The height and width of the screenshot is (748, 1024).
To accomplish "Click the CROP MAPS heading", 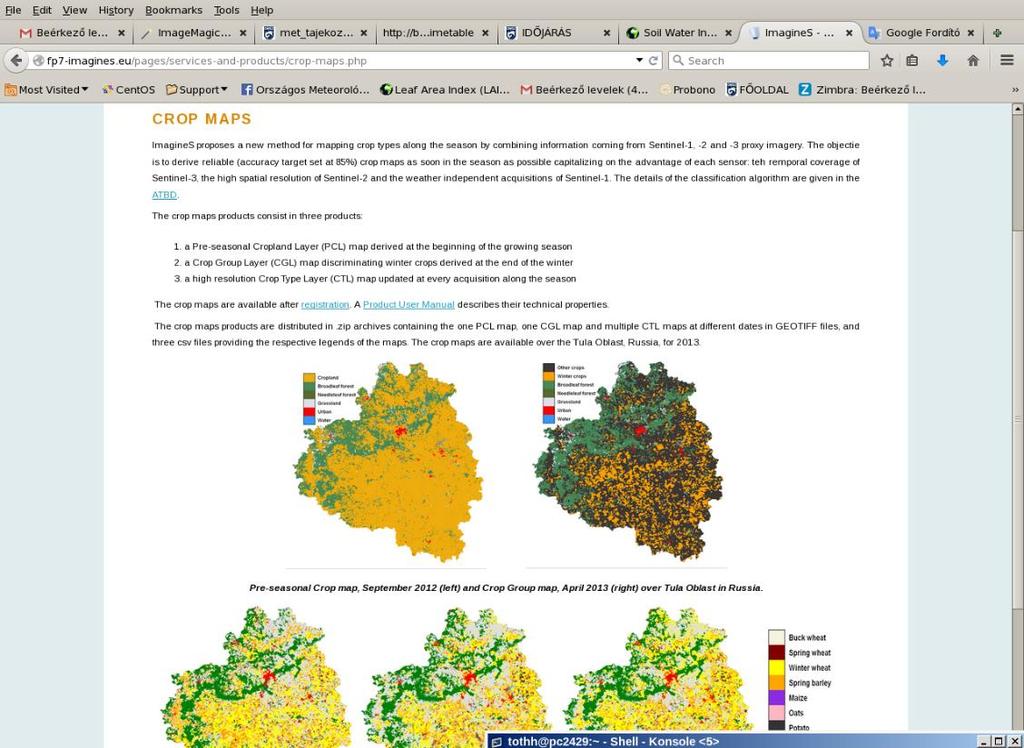I will 202,119.
